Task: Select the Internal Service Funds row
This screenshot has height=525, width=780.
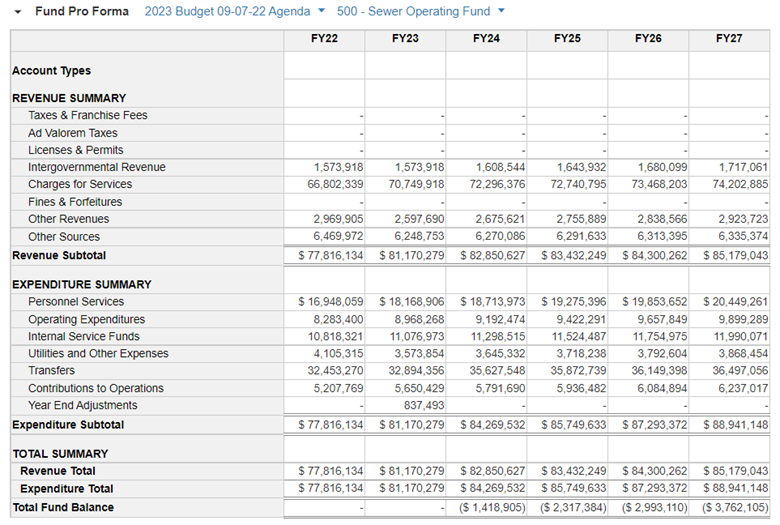Action: pyautogui.click(x=84, y=337)
